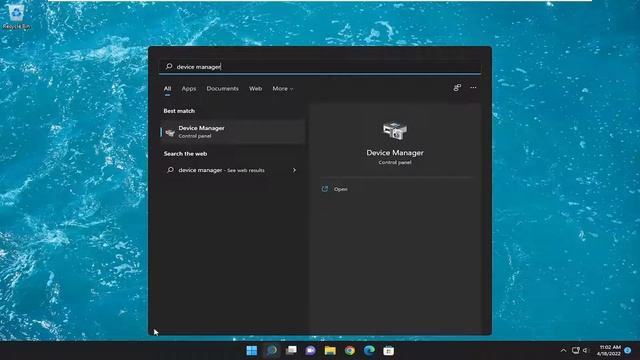This screenshot has height=360, width=640.
Task: Expand the More filters dropdown
Action: 282,89
